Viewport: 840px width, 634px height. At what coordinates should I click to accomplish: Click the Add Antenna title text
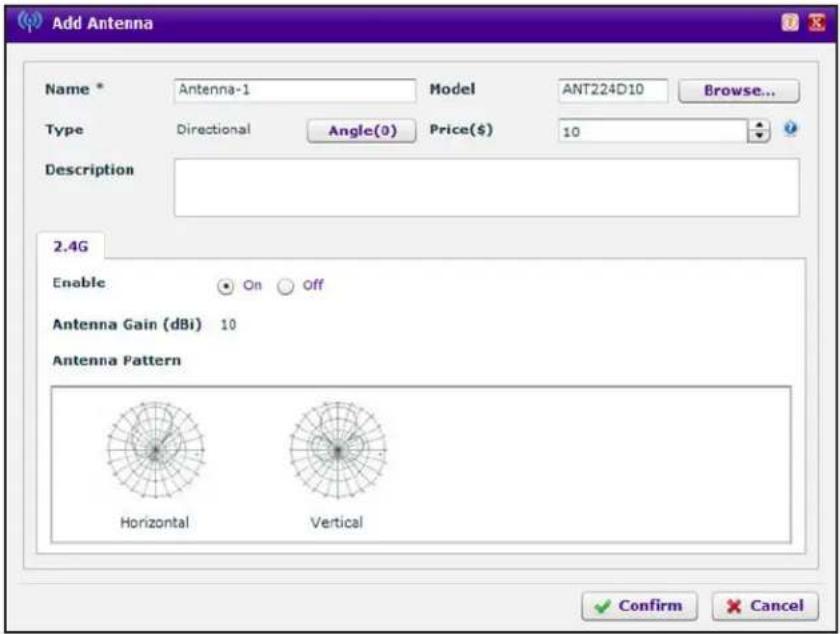click(x=102, y=23)
